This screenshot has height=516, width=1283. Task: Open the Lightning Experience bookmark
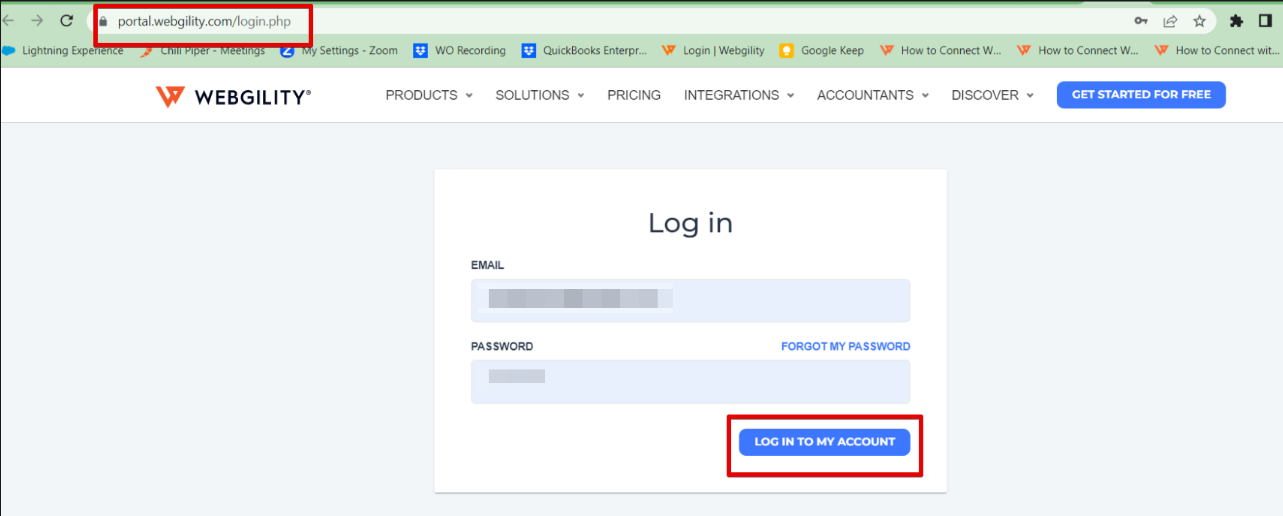[x=64, y=50]
